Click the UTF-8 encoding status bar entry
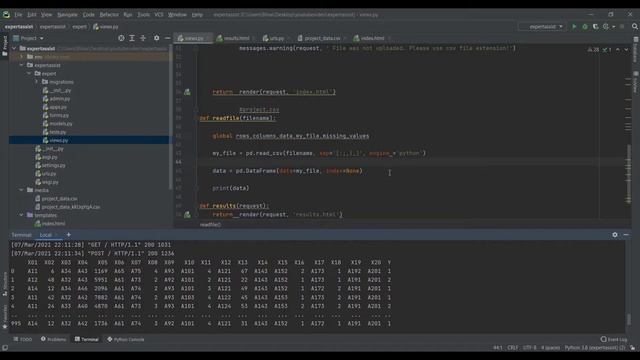This screenshot has height=360, width=640. (529, 348)
